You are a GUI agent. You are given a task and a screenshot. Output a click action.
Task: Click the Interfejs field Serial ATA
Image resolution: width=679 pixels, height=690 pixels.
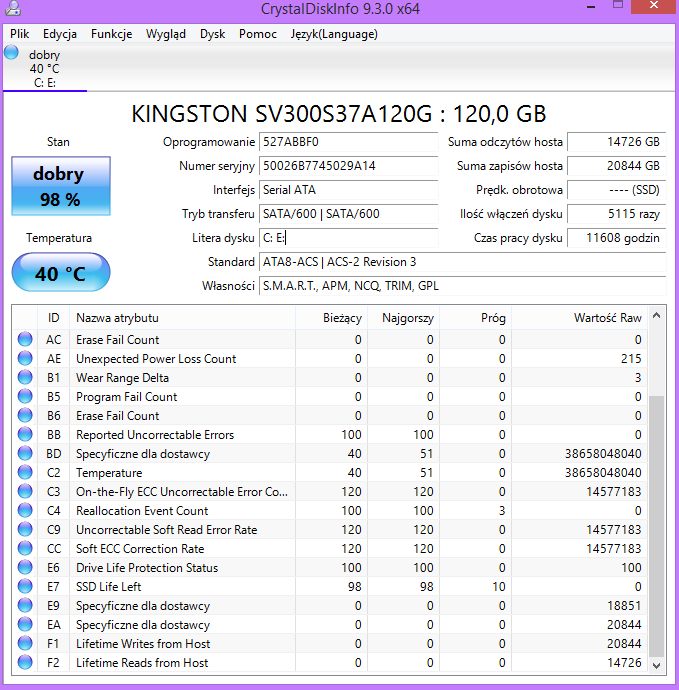tap(349, 190)
